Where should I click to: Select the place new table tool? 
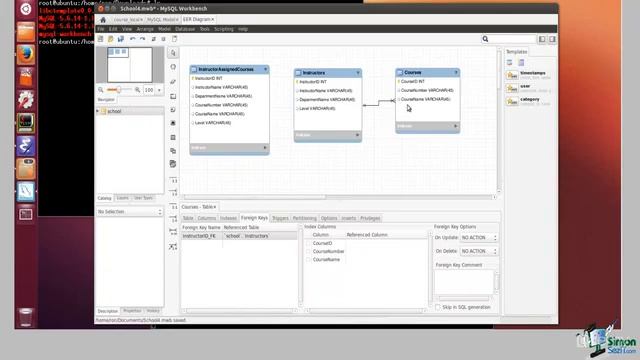173,138
